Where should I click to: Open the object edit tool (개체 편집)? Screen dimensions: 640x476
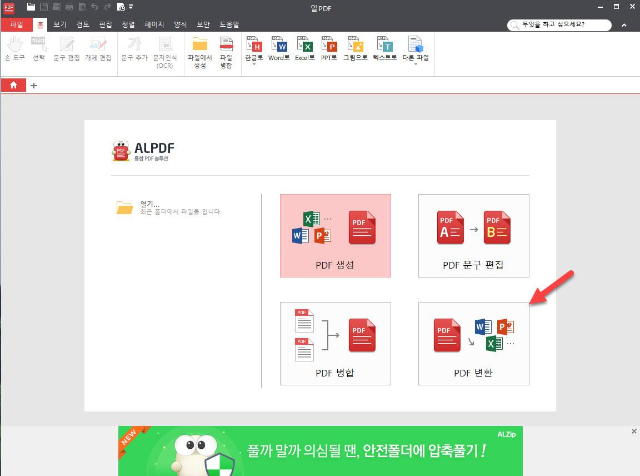pos(98,49)
